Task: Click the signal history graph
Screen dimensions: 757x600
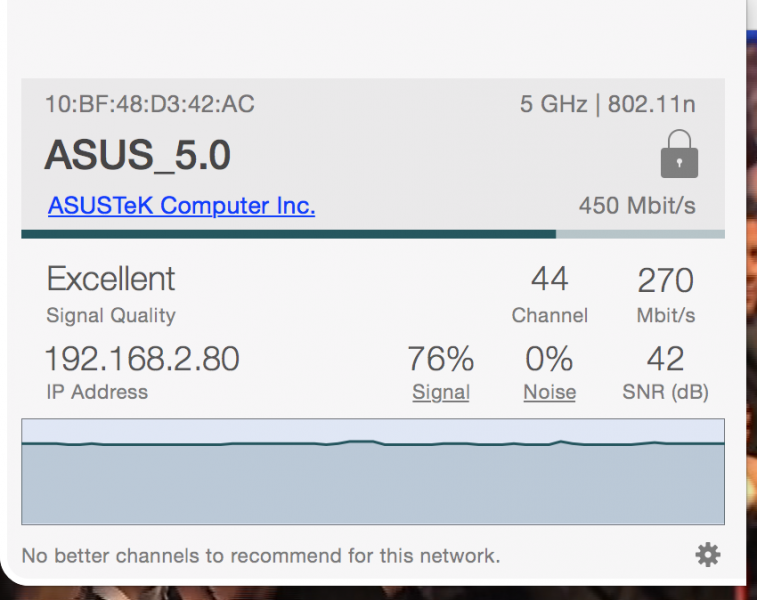Action: 372,472
